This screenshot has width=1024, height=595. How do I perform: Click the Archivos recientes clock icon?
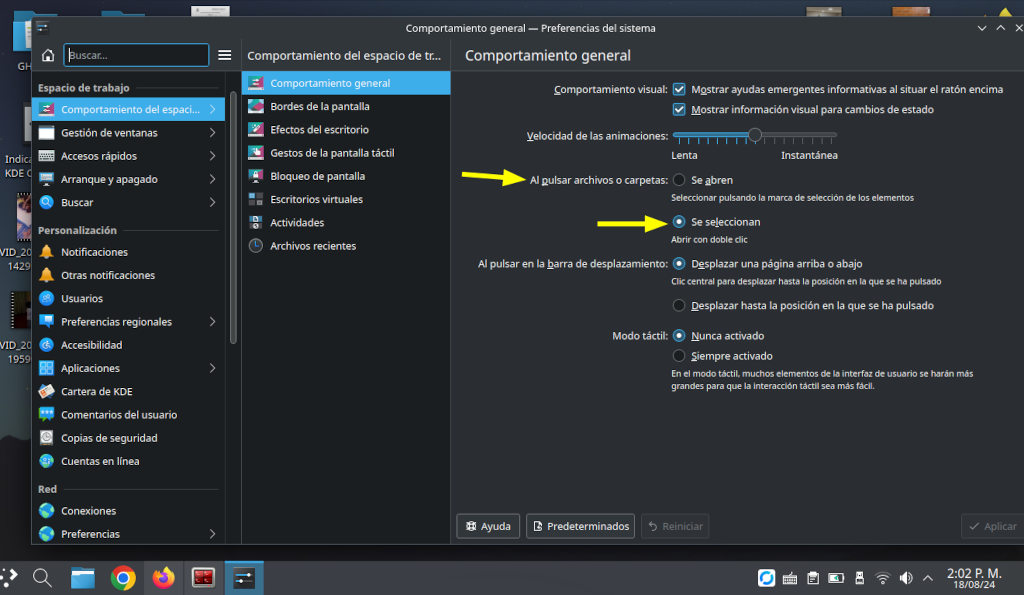[256, 246]
